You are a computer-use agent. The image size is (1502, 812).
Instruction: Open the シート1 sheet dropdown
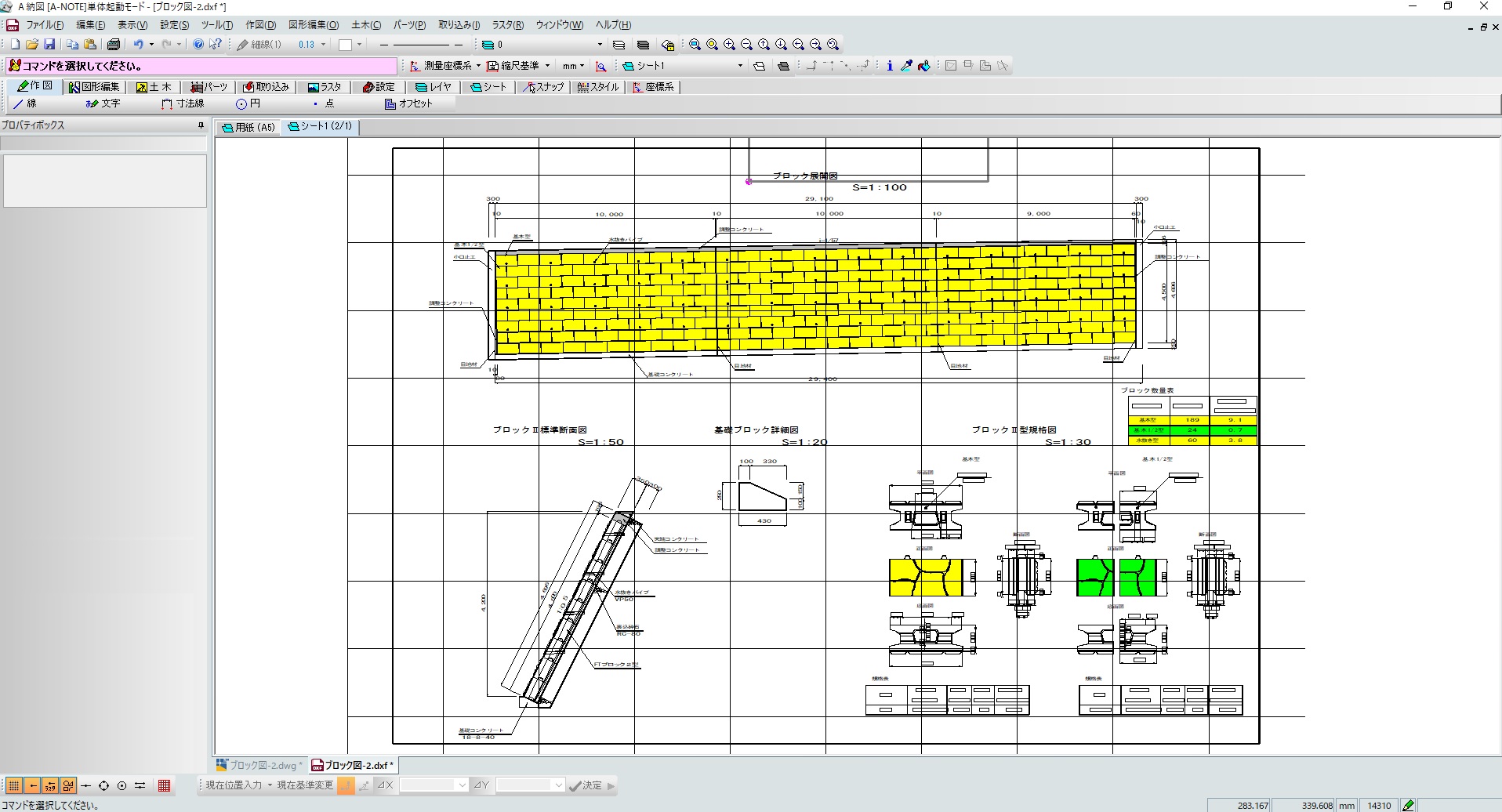[739, 66]
